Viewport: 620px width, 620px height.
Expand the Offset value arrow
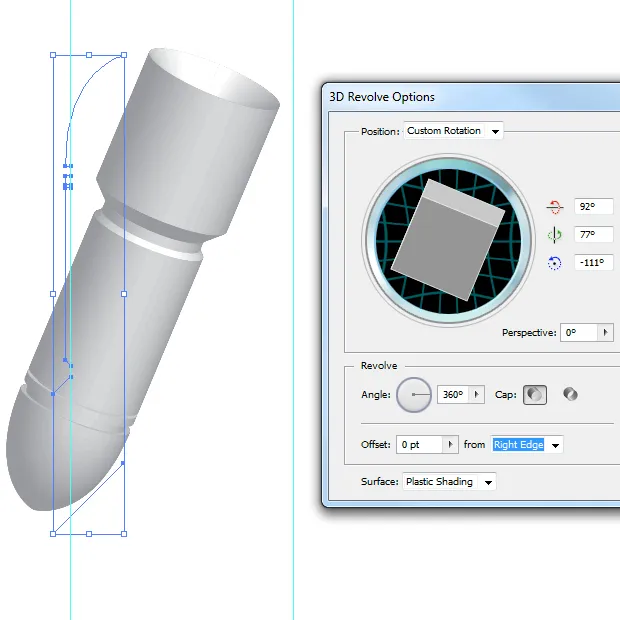click(x=450, y=445)
